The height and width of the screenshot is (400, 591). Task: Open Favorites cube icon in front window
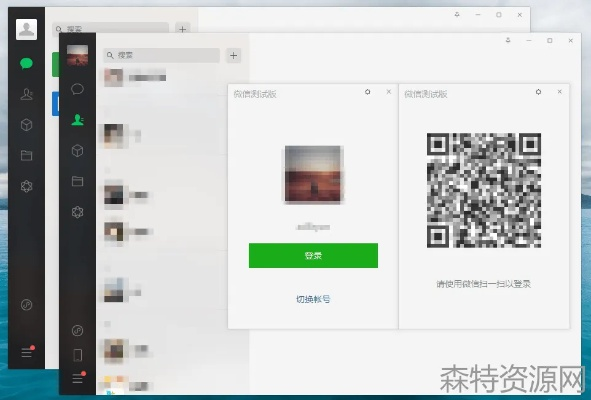[77, 151]
